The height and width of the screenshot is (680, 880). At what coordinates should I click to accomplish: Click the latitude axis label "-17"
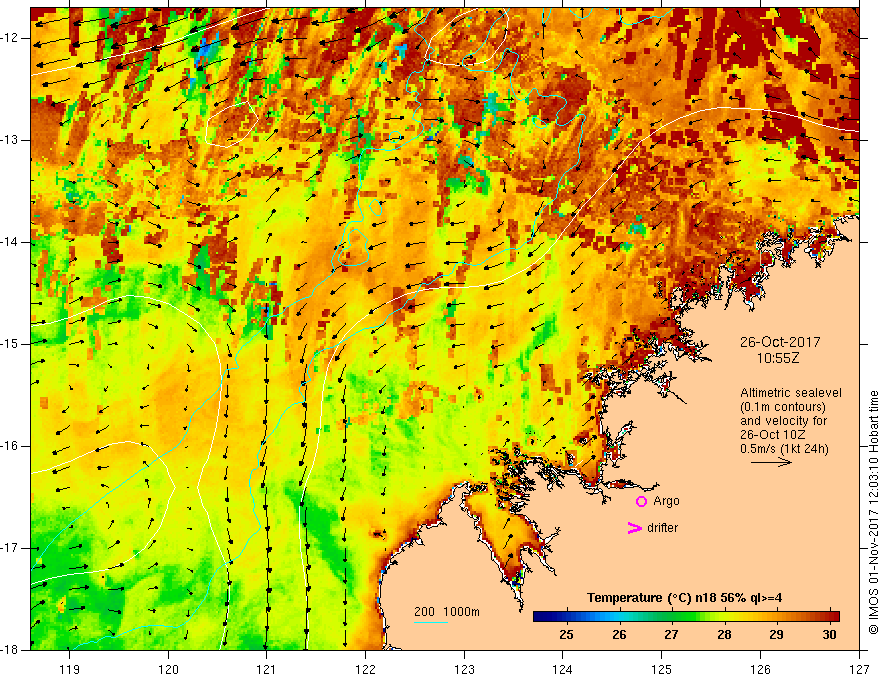(x=10, y=548)
